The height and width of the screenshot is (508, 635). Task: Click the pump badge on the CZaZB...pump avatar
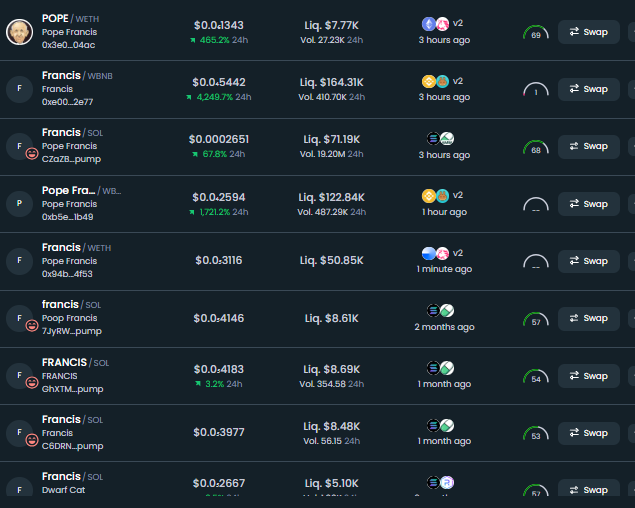click(31, 153)
